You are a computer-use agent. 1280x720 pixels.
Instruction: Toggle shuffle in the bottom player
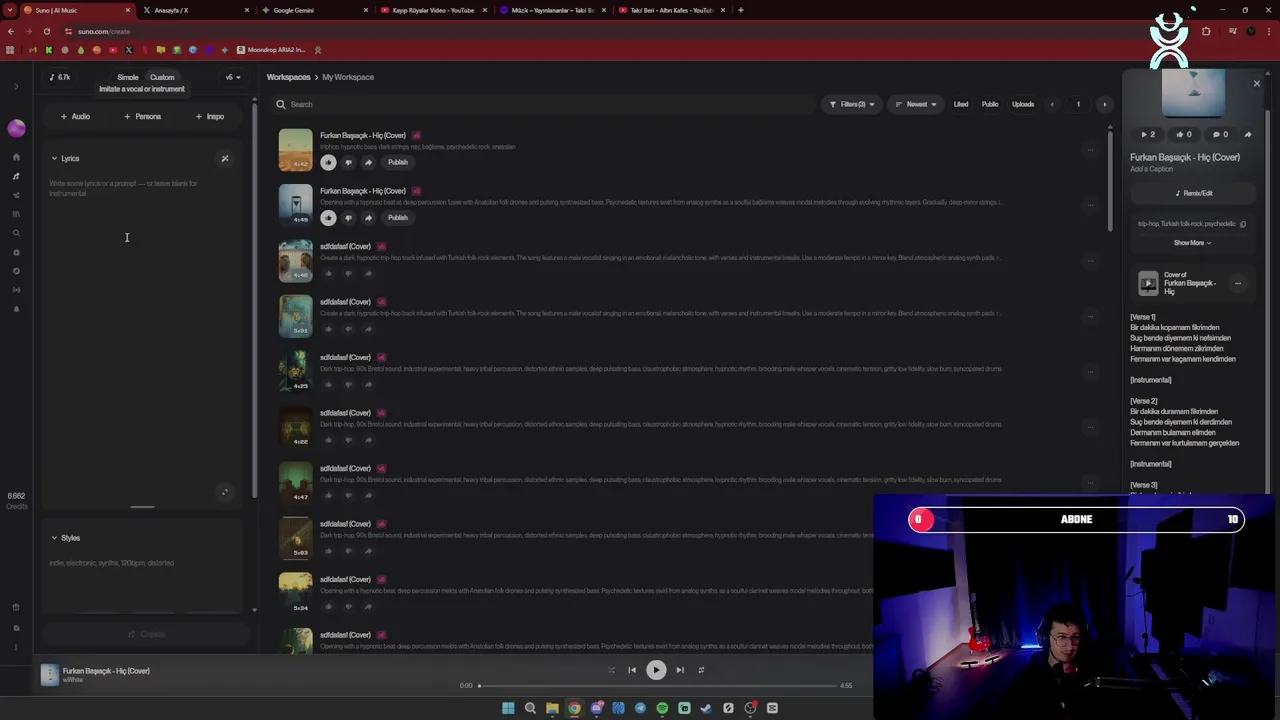coord(611,670)
